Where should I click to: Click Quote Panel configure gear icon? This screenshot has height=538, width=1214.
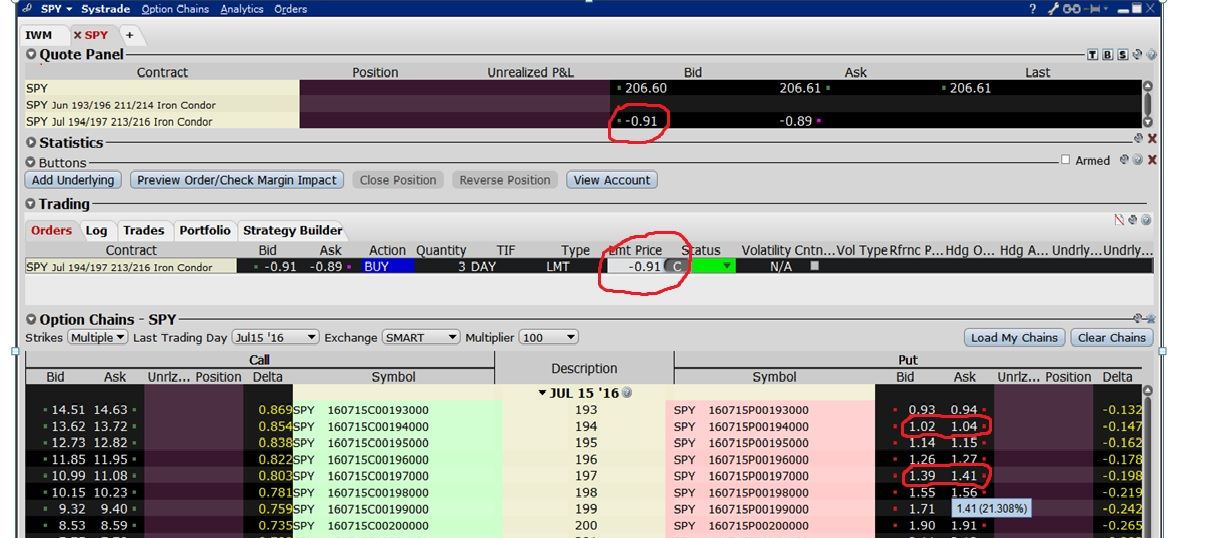click(x=1138, y=55)
